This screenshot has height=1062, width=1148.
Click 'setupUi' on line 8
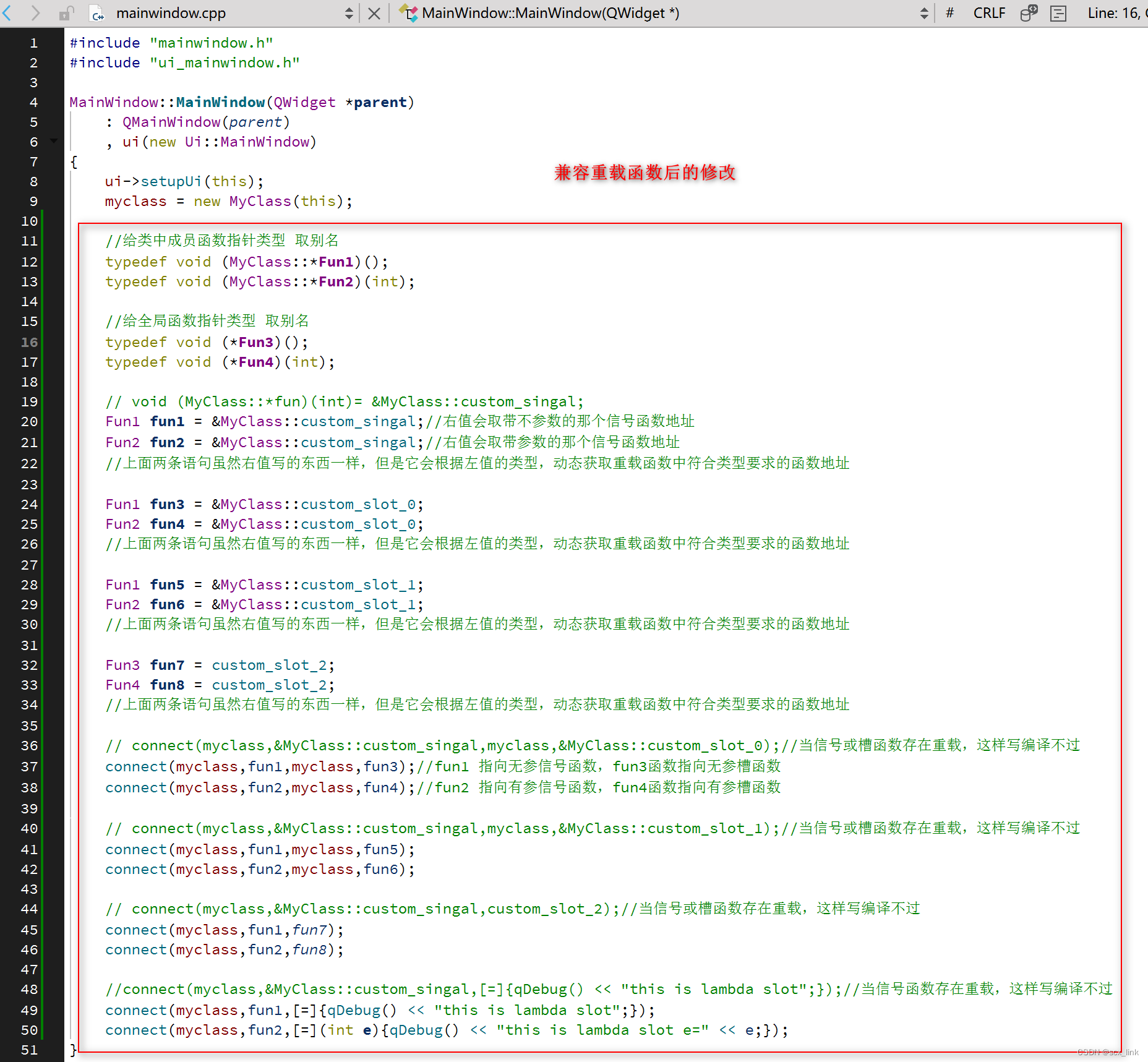171,181
